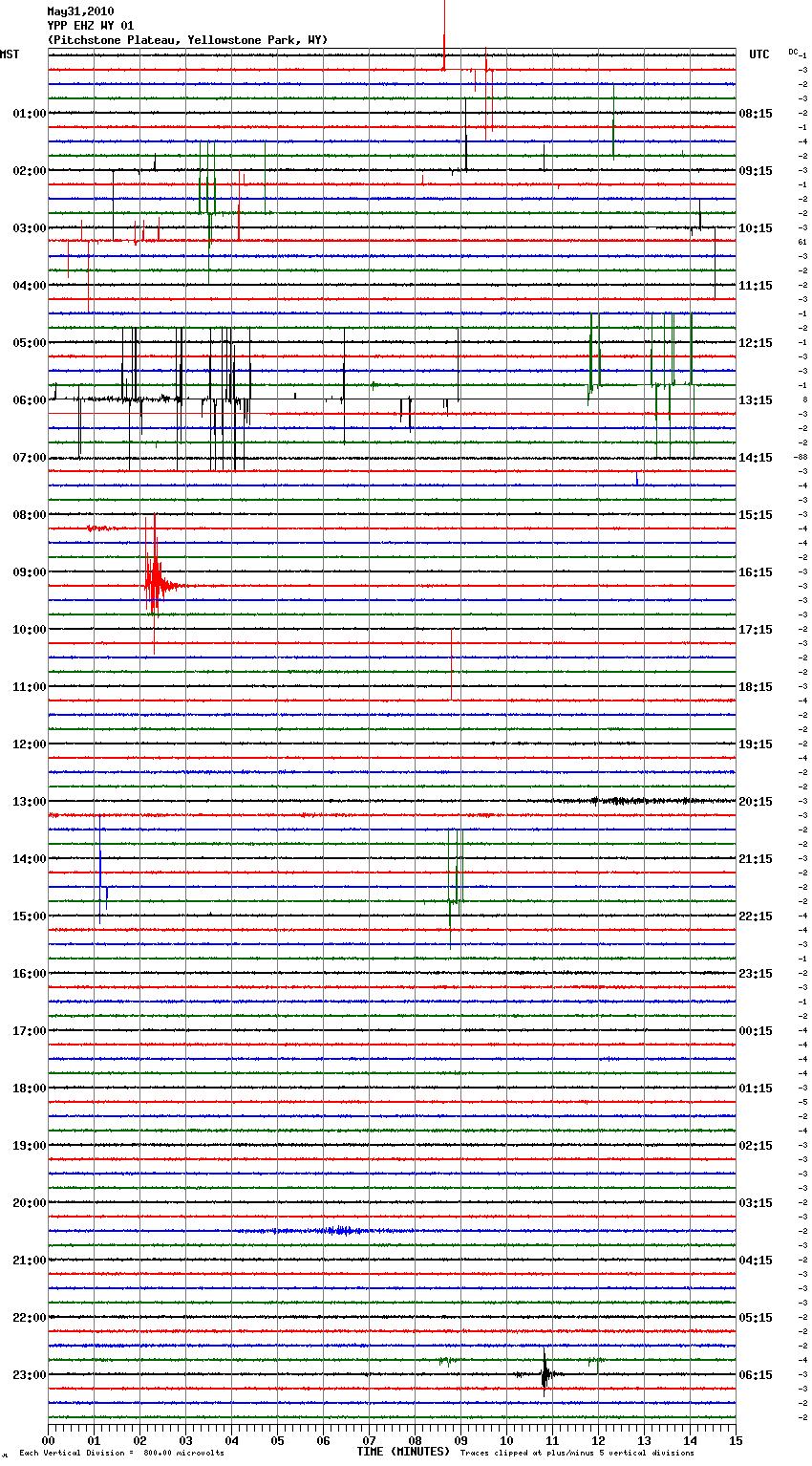Image resolution: width=812 pixels, height=1466 pixels.
Task: Click minute-axis tick label '05'
Action: coord(277,1441)
